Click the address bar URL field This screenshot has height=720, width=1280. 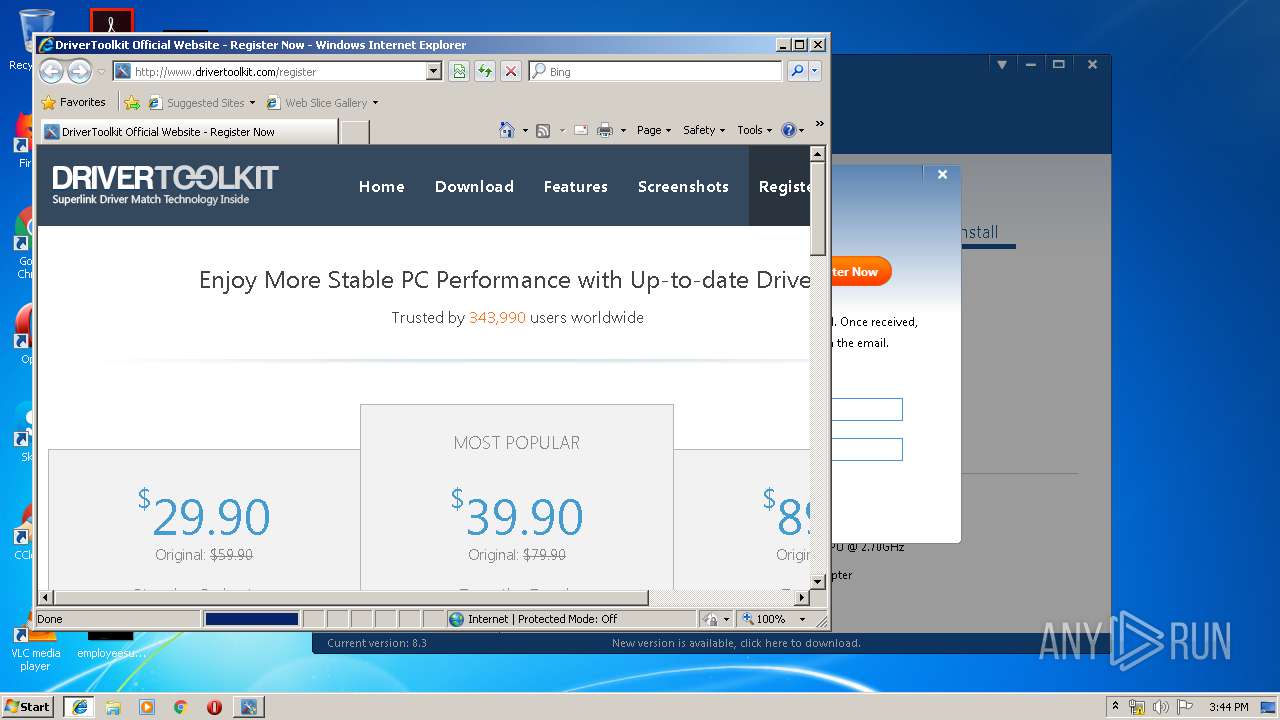(269, 71)
